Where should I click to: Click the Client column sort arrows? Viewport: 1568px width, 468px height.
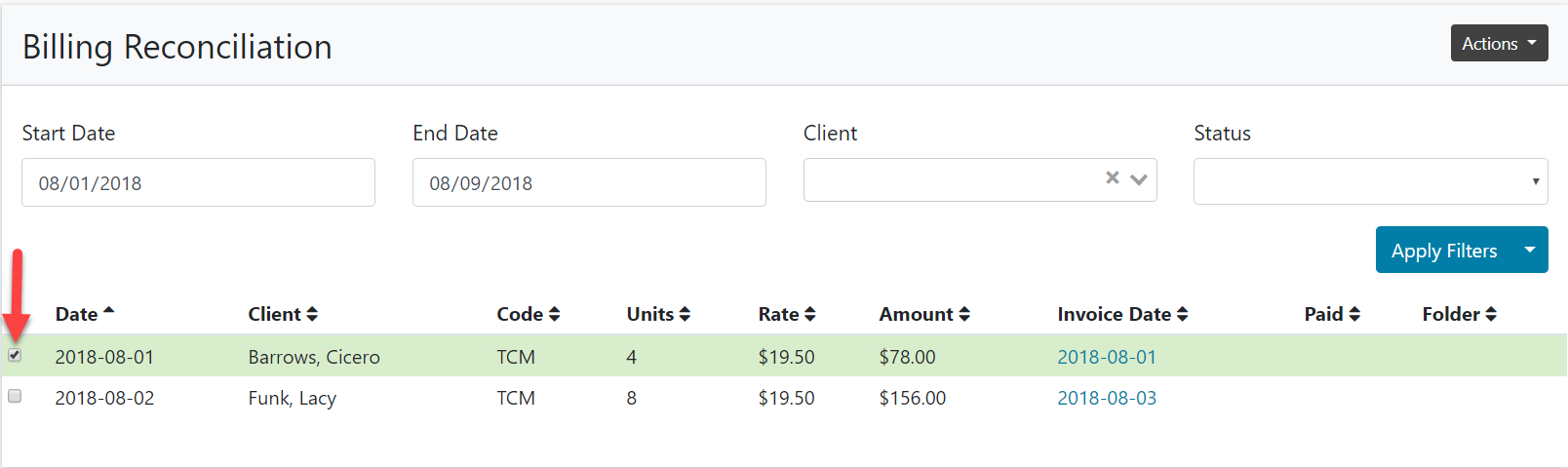[312, 314]
